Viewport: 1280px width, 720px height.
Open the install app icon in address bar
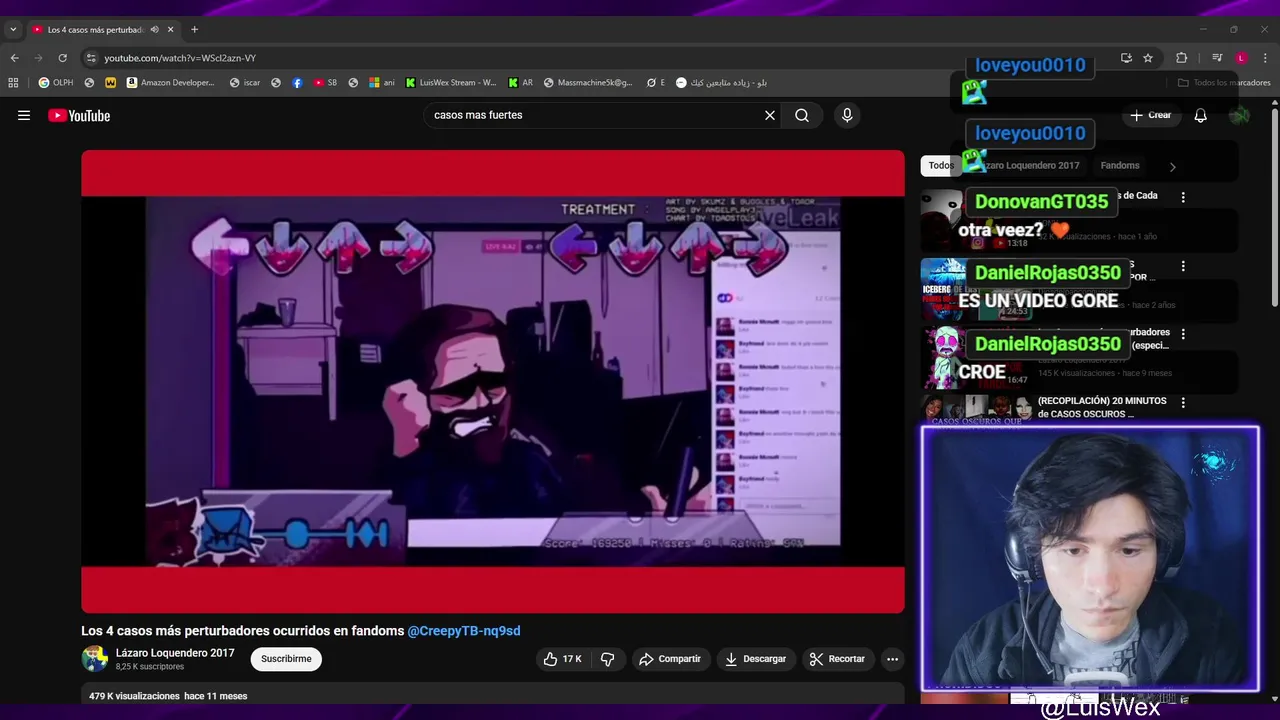click(1126, 58)
